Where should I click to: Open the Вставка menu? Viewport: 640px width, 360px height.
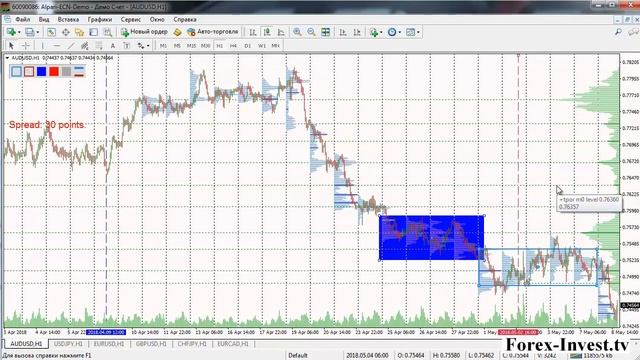[x=68, y=19]
